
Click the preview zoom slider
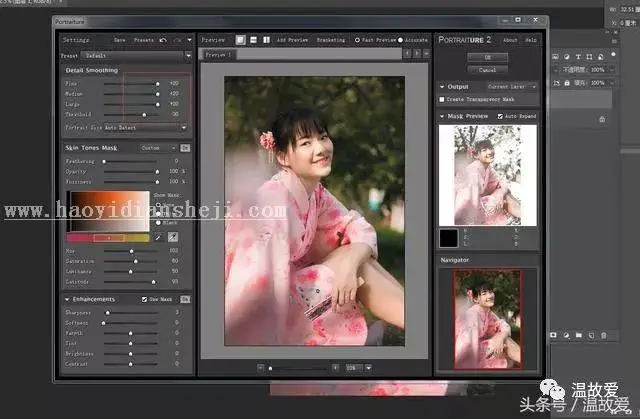click(297, 368)
